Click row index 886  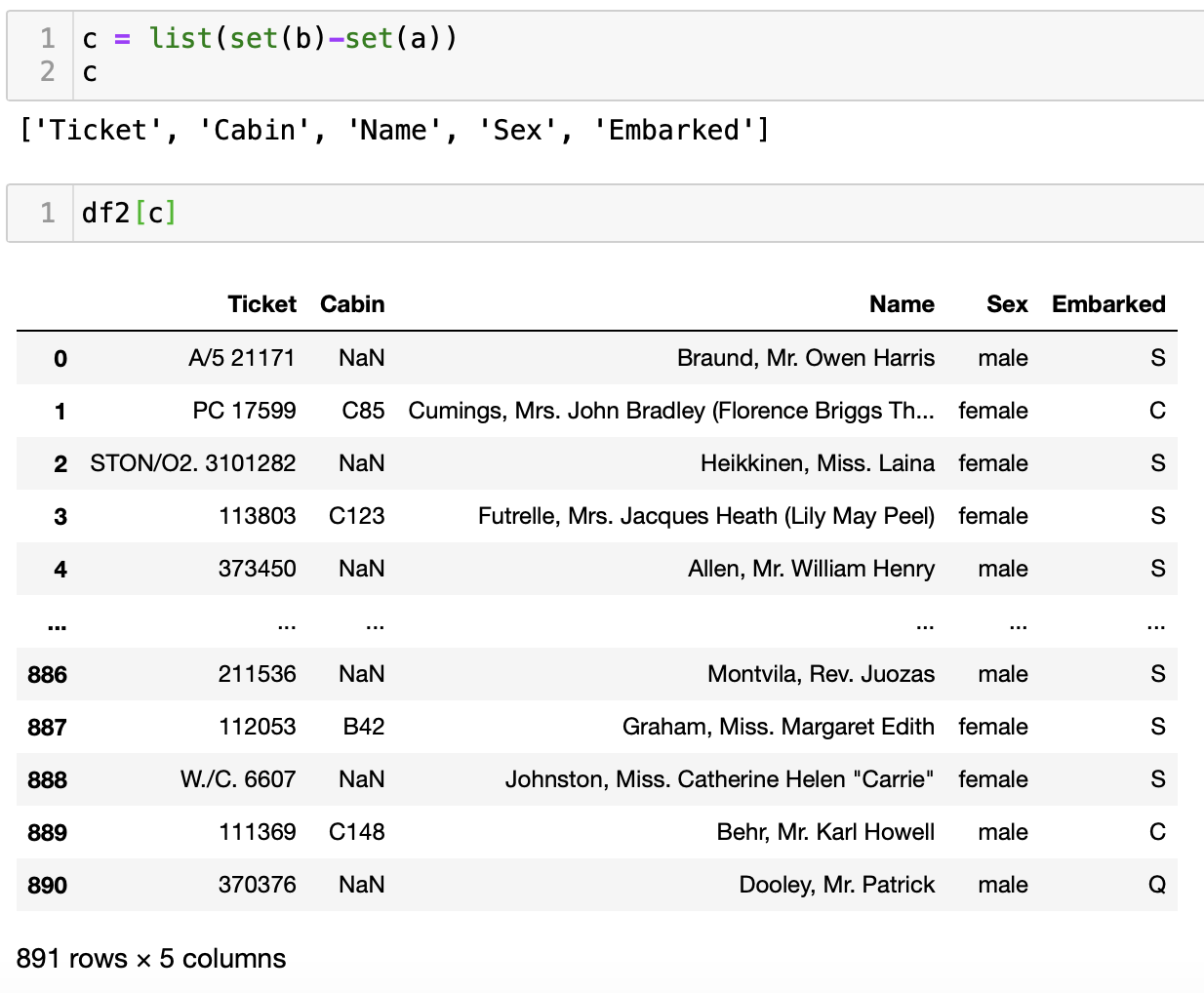pyautogui.click(x=48, y=675)
